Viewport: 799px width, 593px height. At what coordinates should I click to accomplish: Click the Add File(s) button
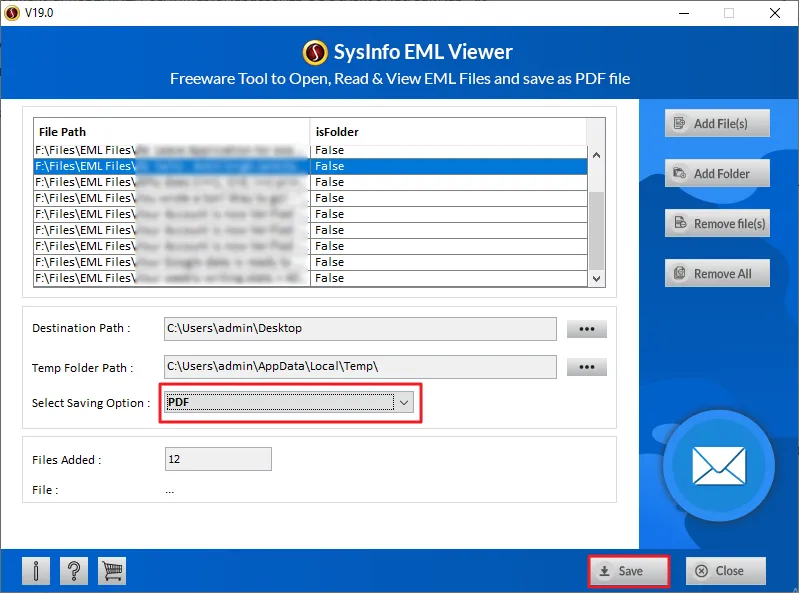tap(717, 123)
